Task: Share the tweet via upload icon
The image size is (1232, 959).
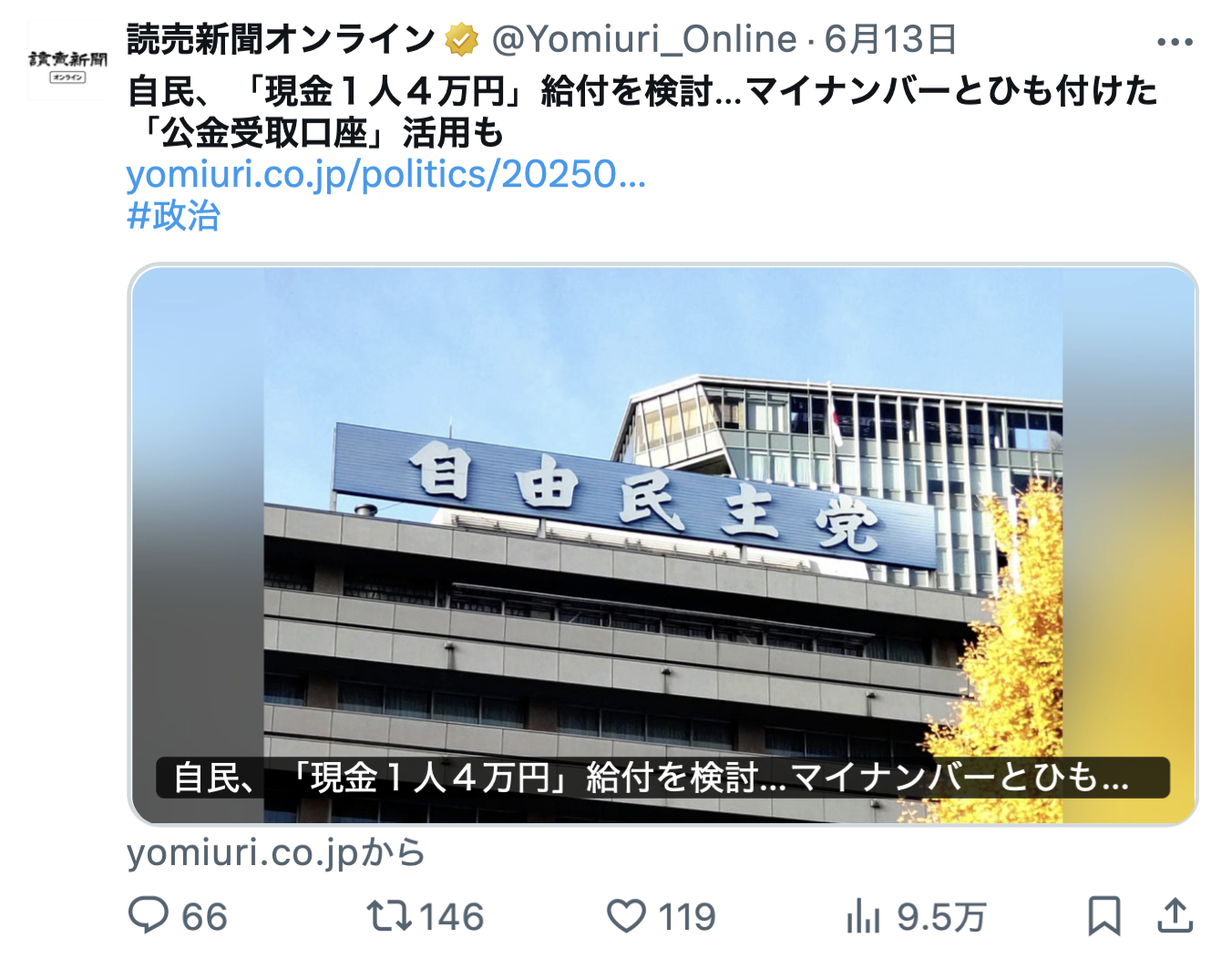Action: point(1176,916)
